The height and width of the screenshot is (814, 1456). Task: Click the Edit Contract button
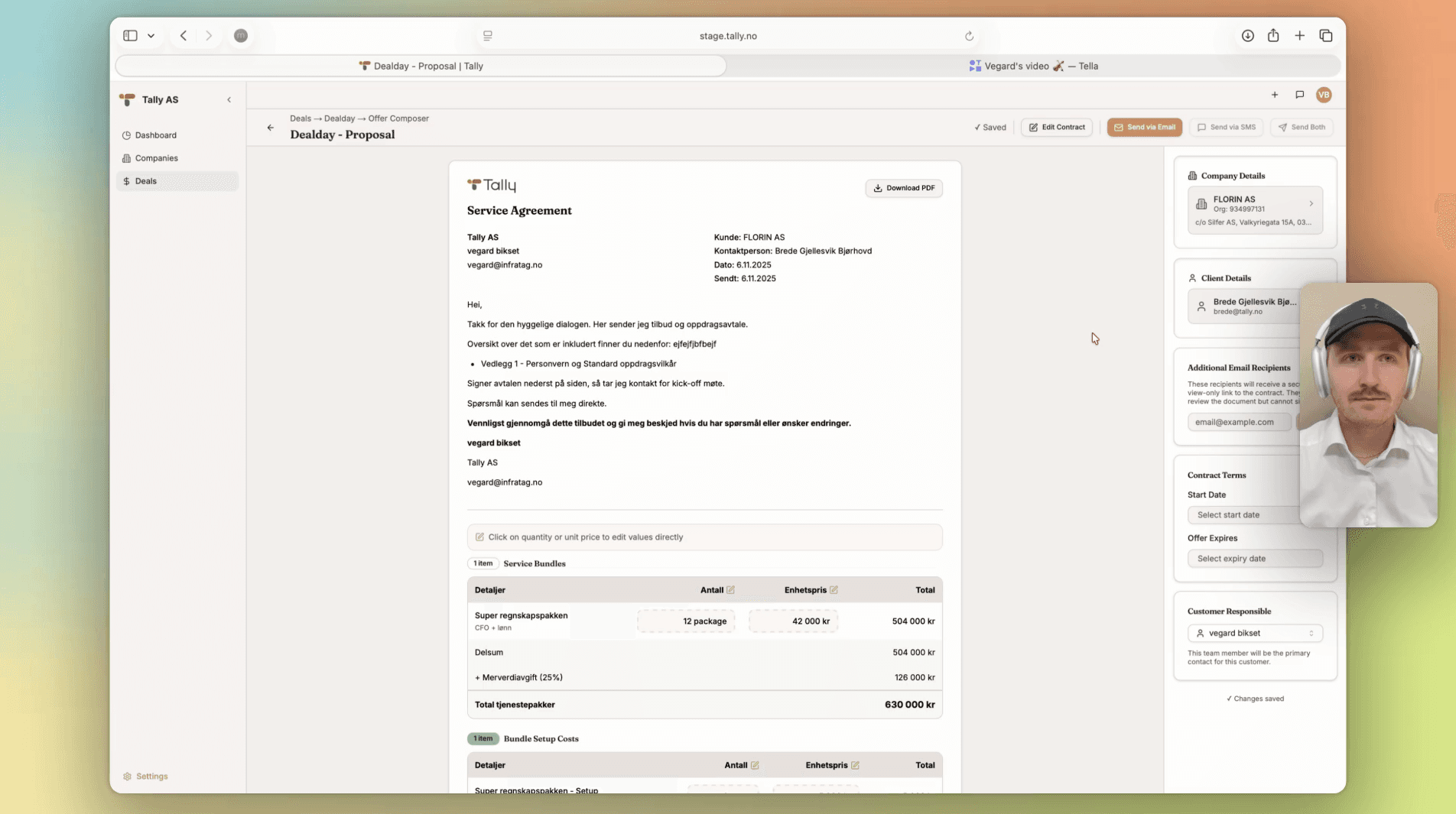tap(1057, 128)
